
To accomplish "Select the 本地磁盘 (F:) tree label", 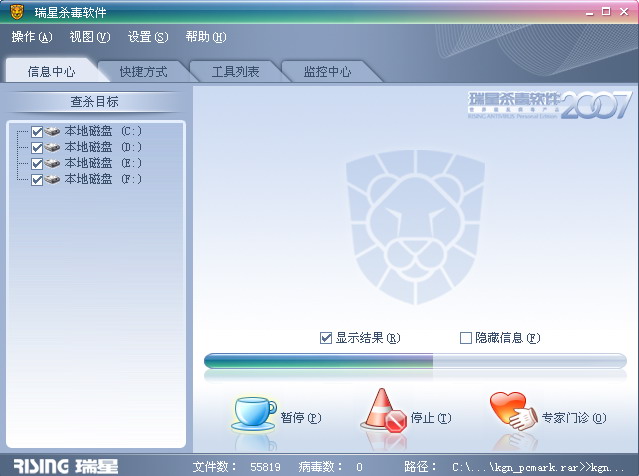I will tap(103, 179).
